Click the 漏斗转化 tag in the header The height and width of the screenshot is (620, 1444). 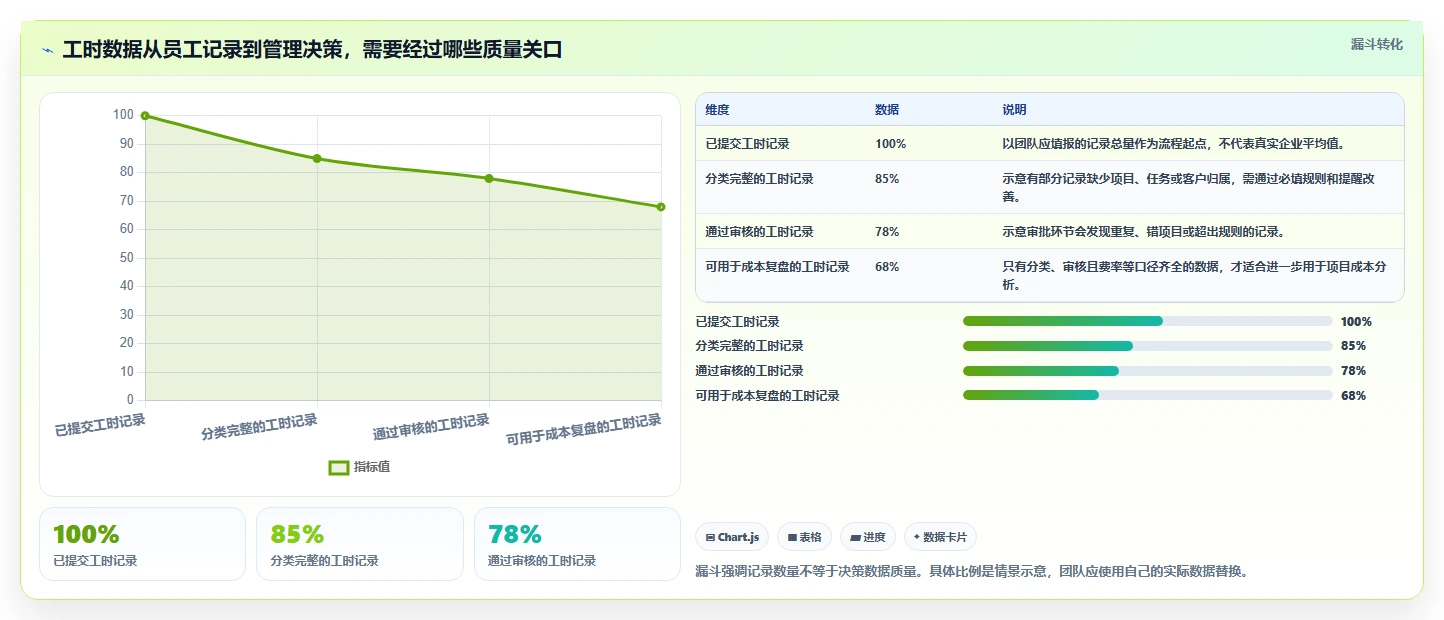(1377, 44)
